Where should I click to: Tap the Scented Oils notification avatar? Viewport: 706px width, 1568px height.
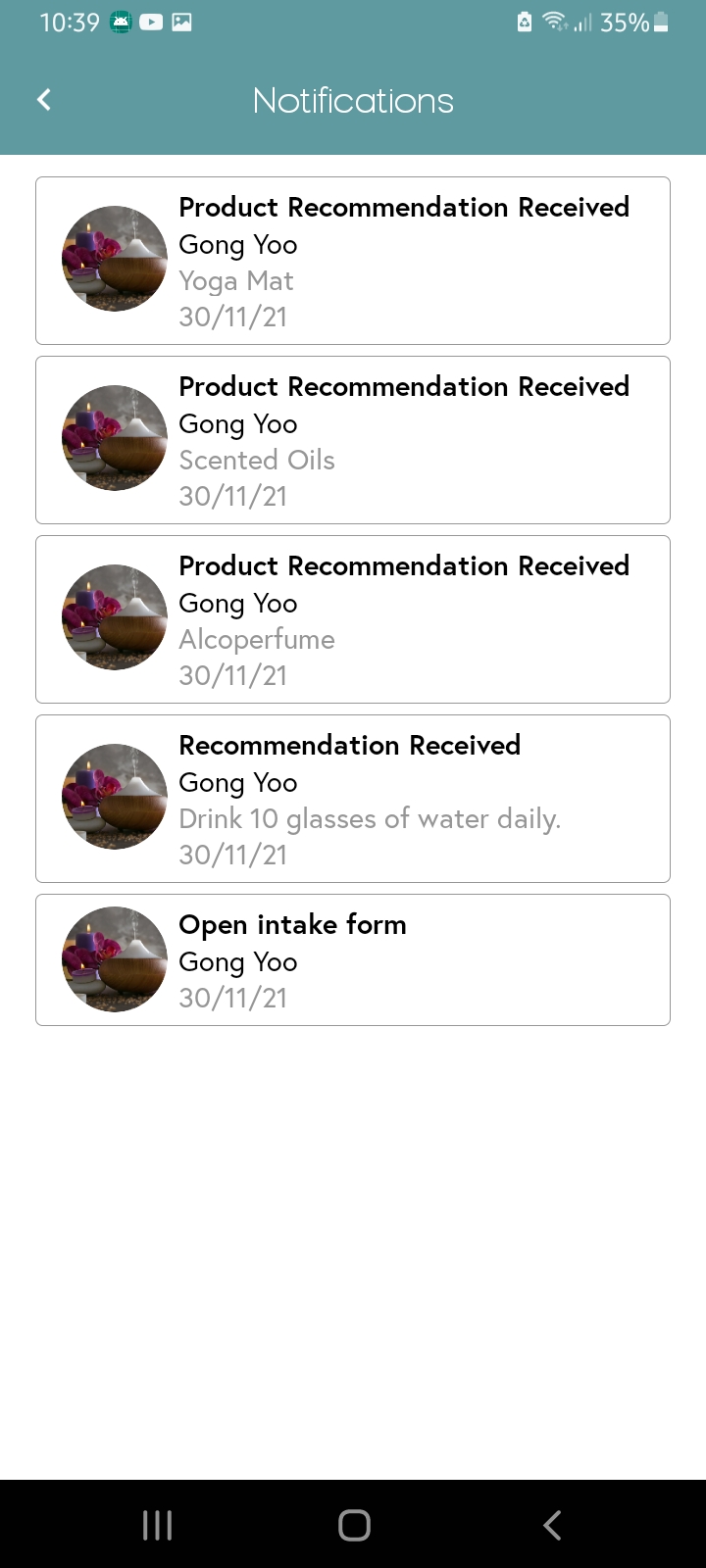[x=115, y=438]
